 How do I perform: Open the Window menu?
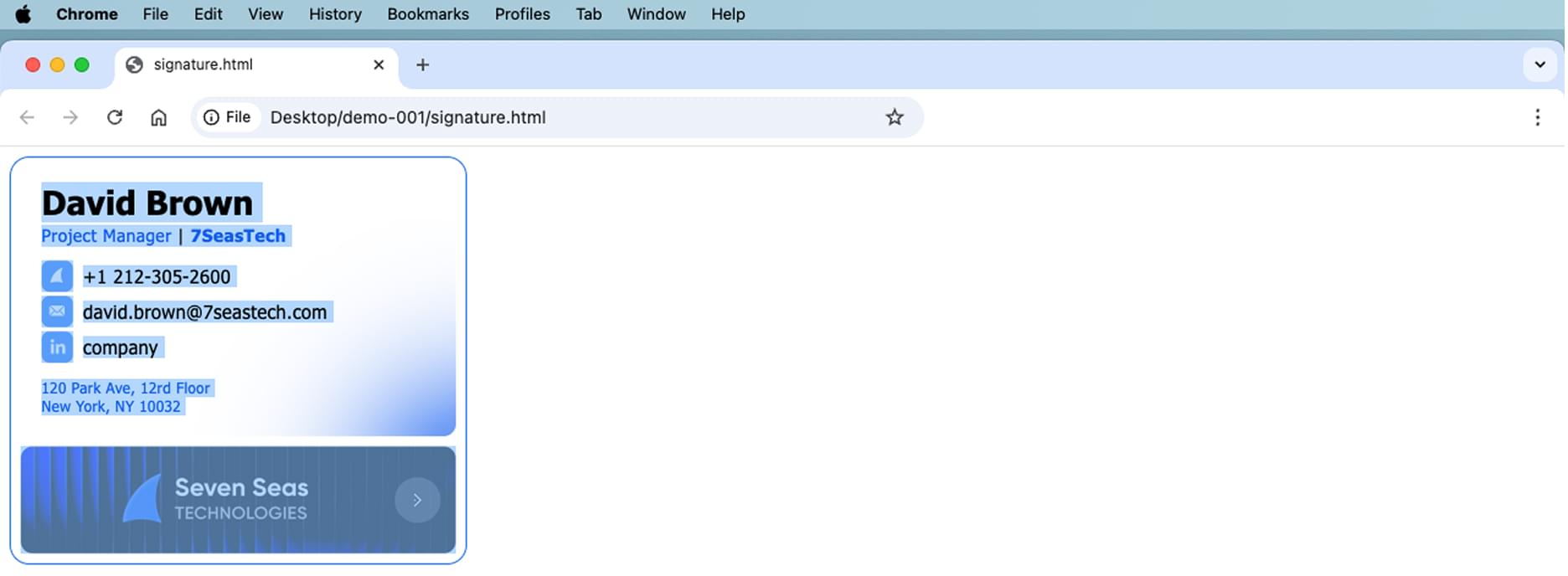click(x=656, y=14)
